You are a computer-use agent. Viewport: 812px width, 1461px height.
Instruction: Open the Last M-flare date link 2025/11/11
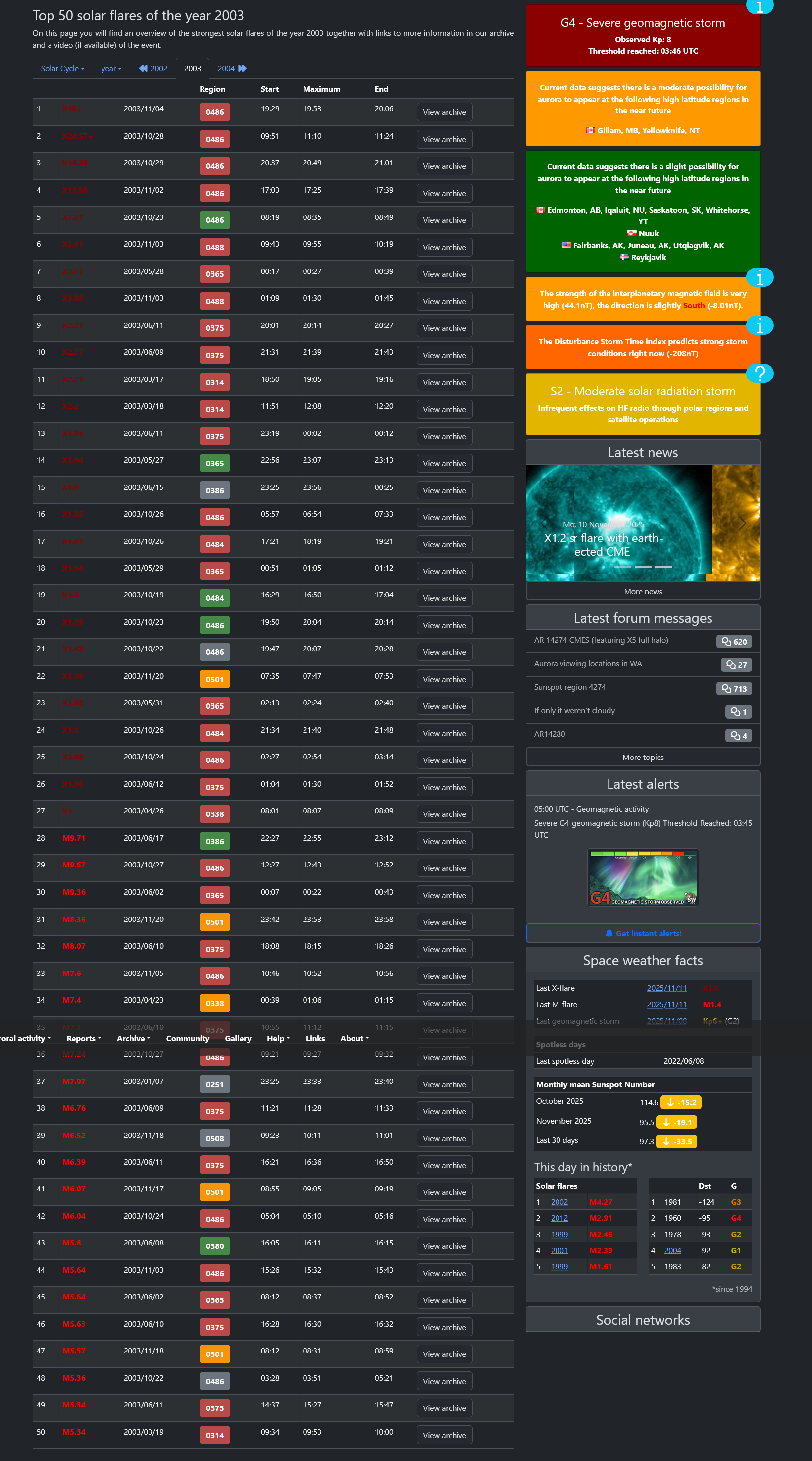[x=666, y=1004]
